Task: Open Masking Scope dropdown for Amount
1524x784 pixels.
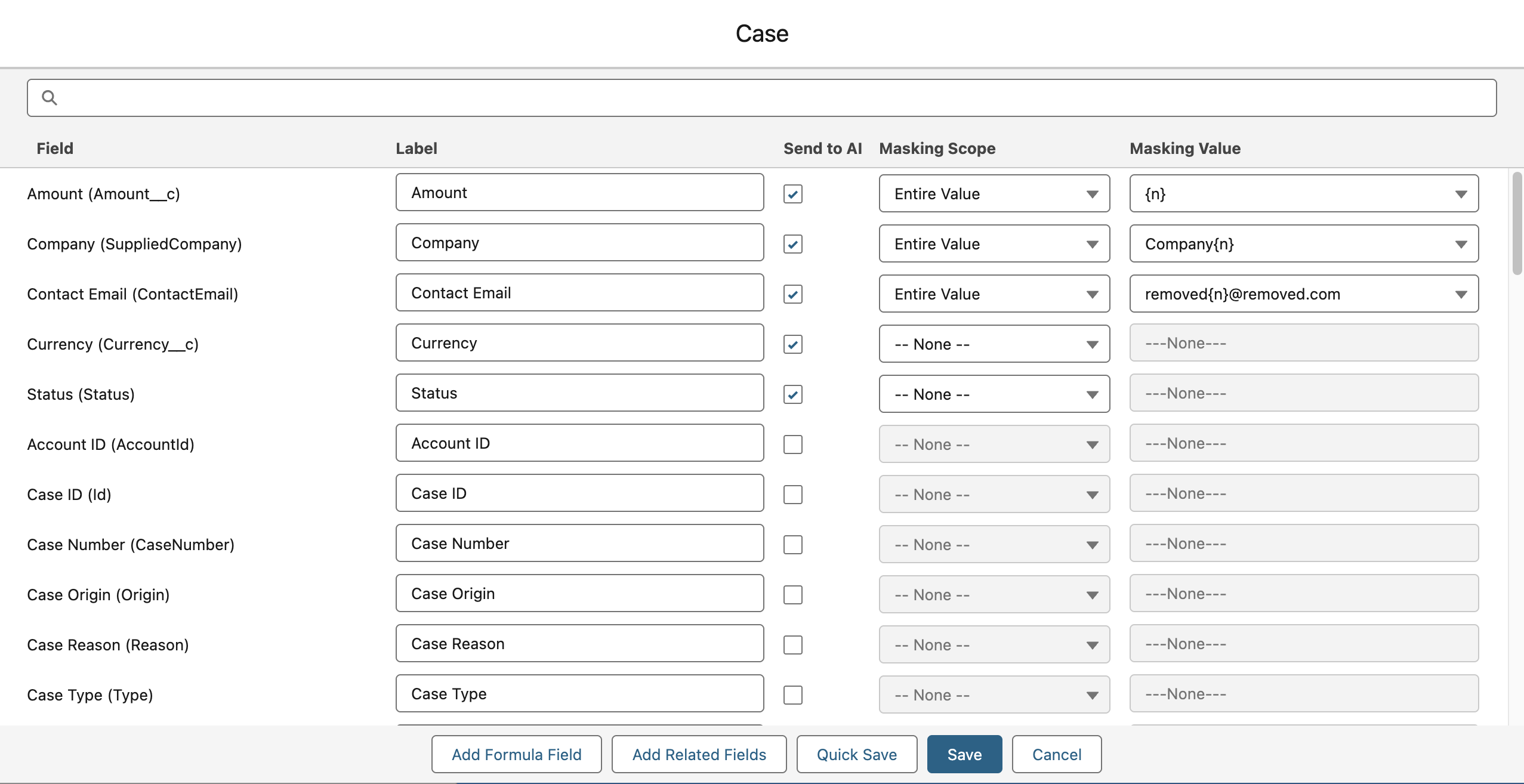Action: (x=994, y=194)
